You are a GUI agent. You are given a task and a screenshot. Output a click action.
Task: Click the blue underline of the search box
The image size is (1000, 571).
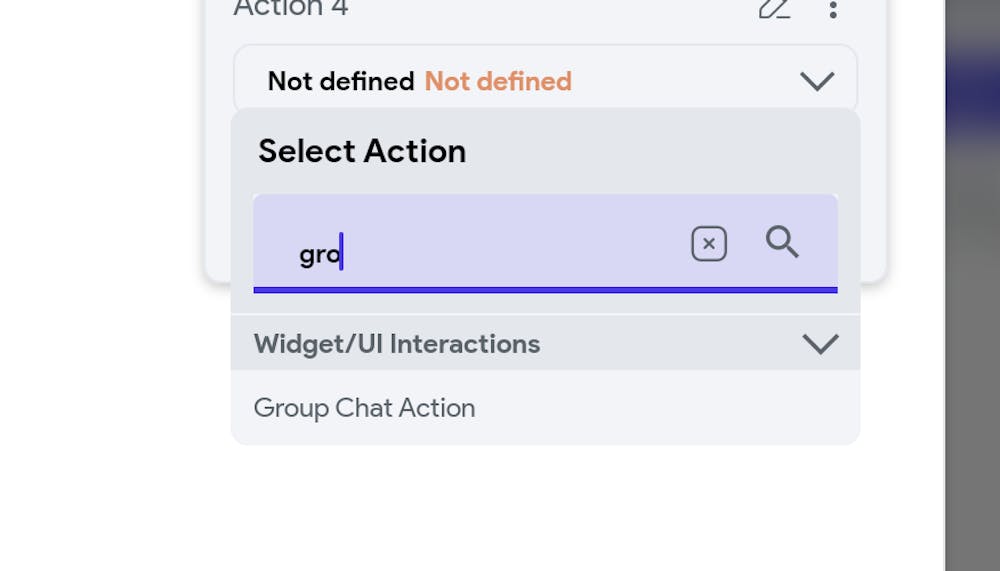[545, 290]
